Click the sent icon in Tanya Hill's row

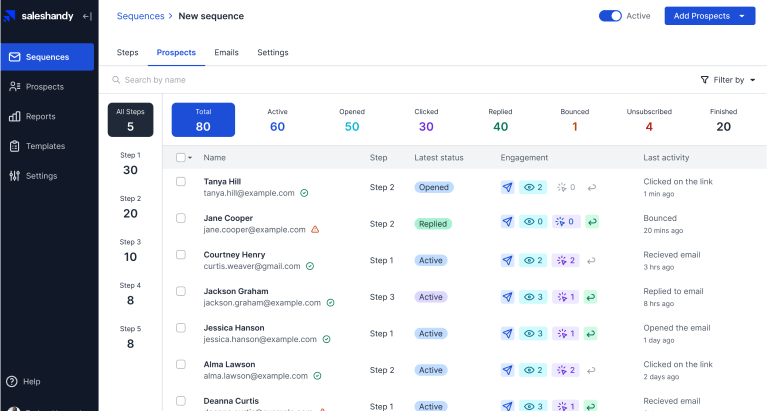(x=508, y=187)
